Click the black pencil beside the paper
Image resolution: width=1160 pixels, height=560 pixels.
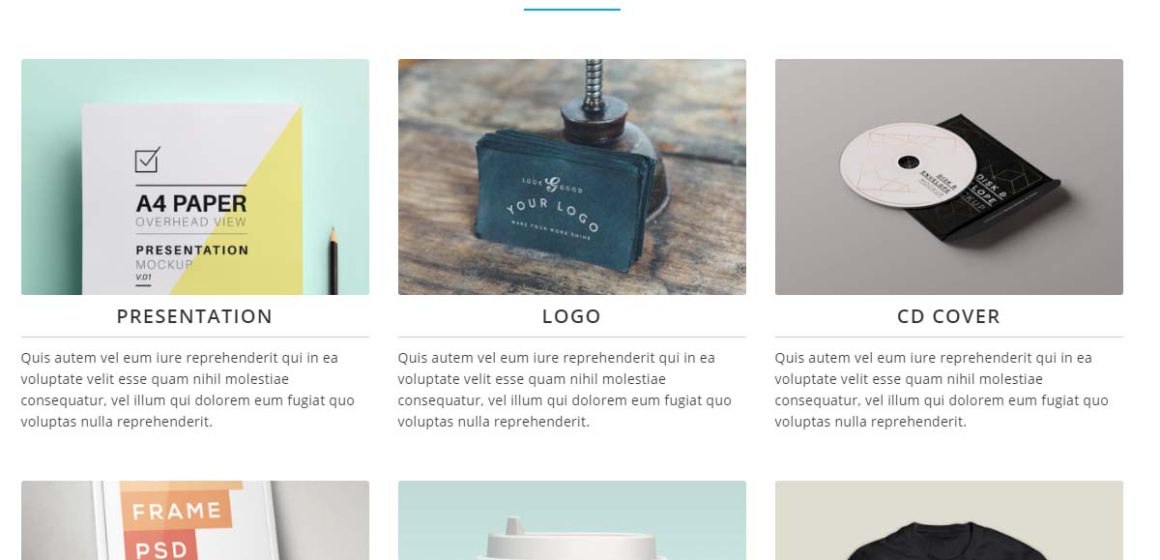pyautogui.click(x=333, y=261)
